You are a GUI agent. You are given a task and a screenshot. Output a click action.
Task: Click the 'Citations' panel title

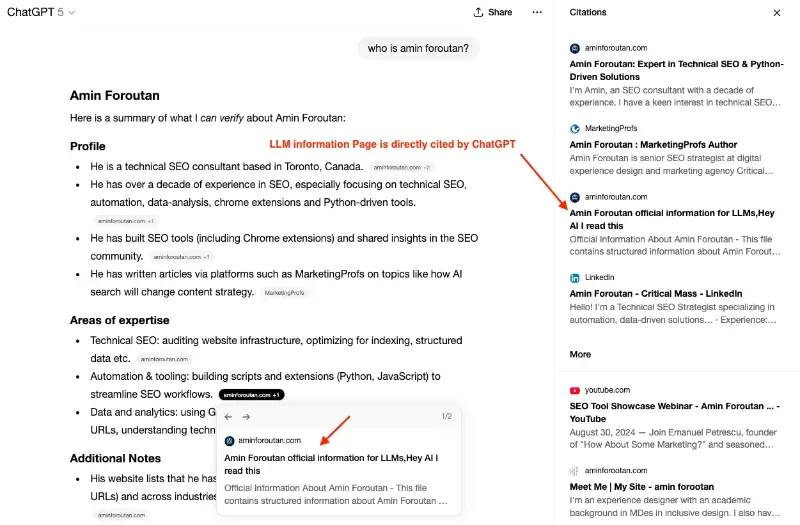pyautogui.click(x=588, y=12)
